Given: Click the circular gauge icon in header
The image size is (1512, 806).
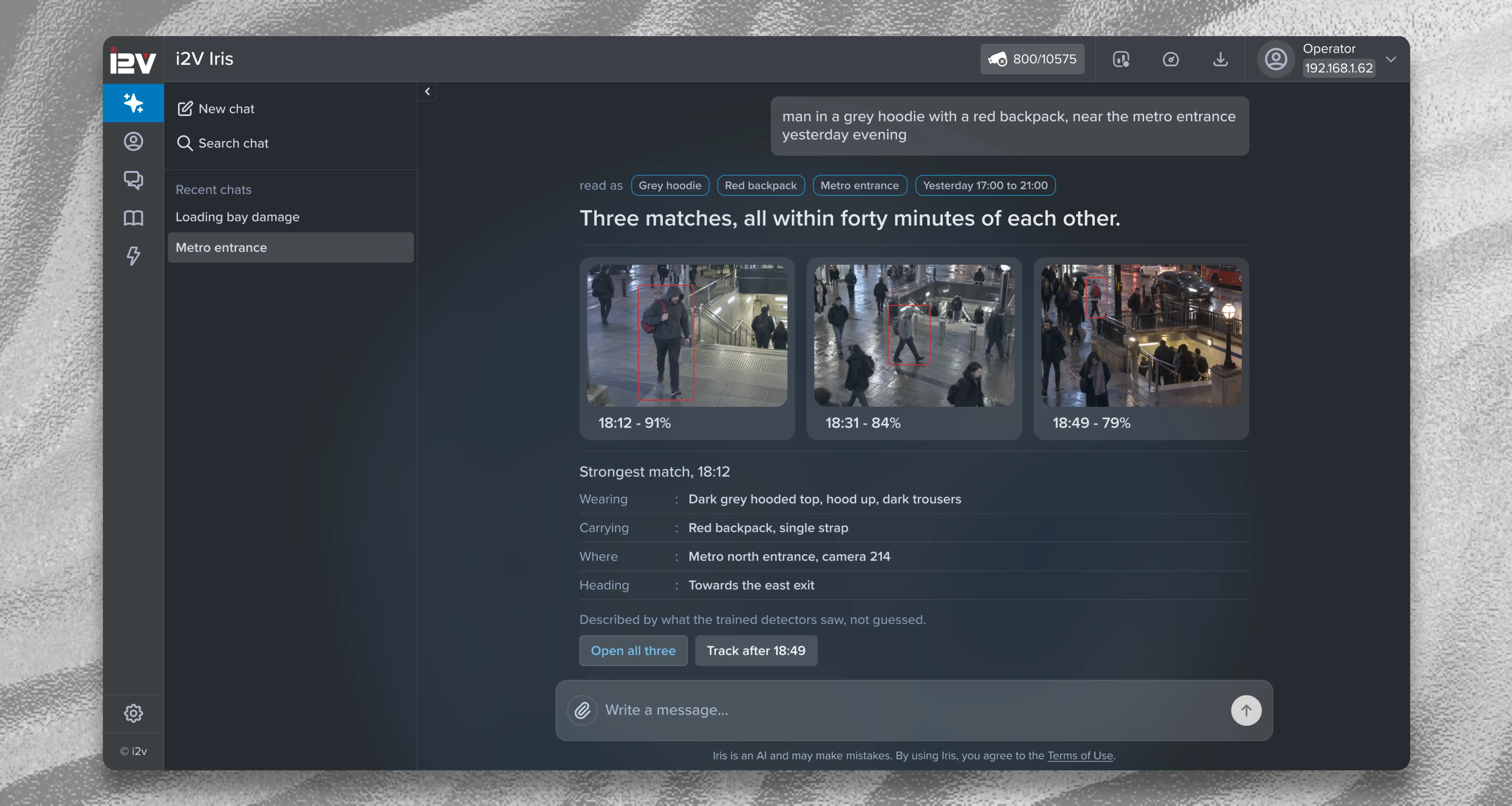Looking at the screenshot, I should coord(1170,59).
